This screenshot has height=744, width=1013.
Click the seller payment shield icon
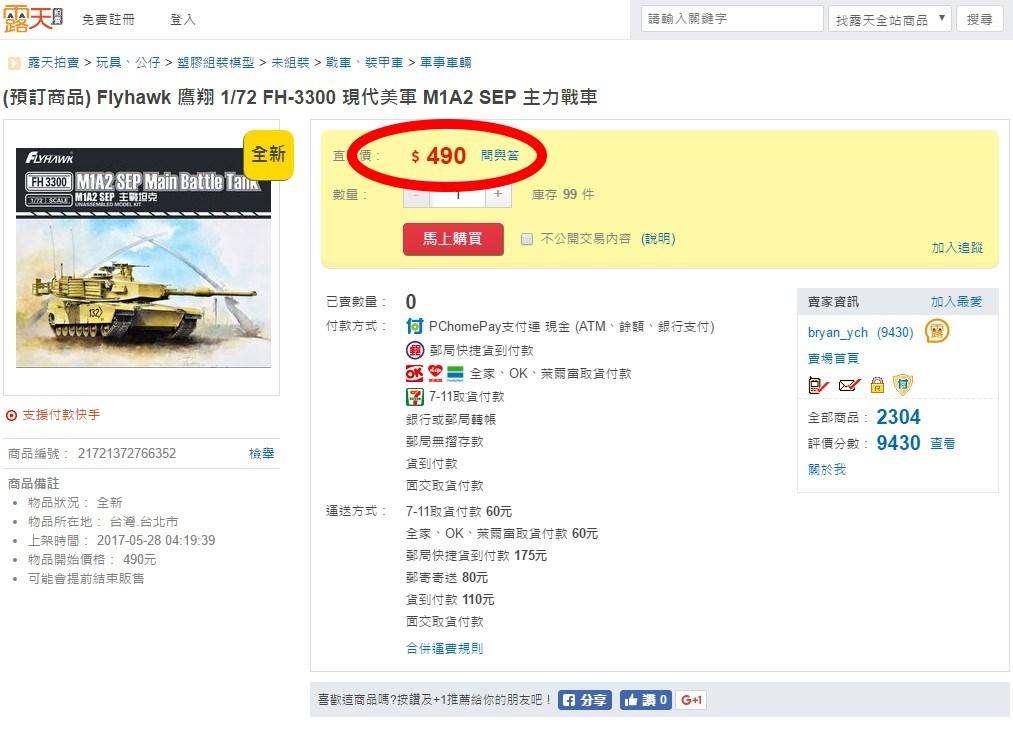[x=903, y=385]
